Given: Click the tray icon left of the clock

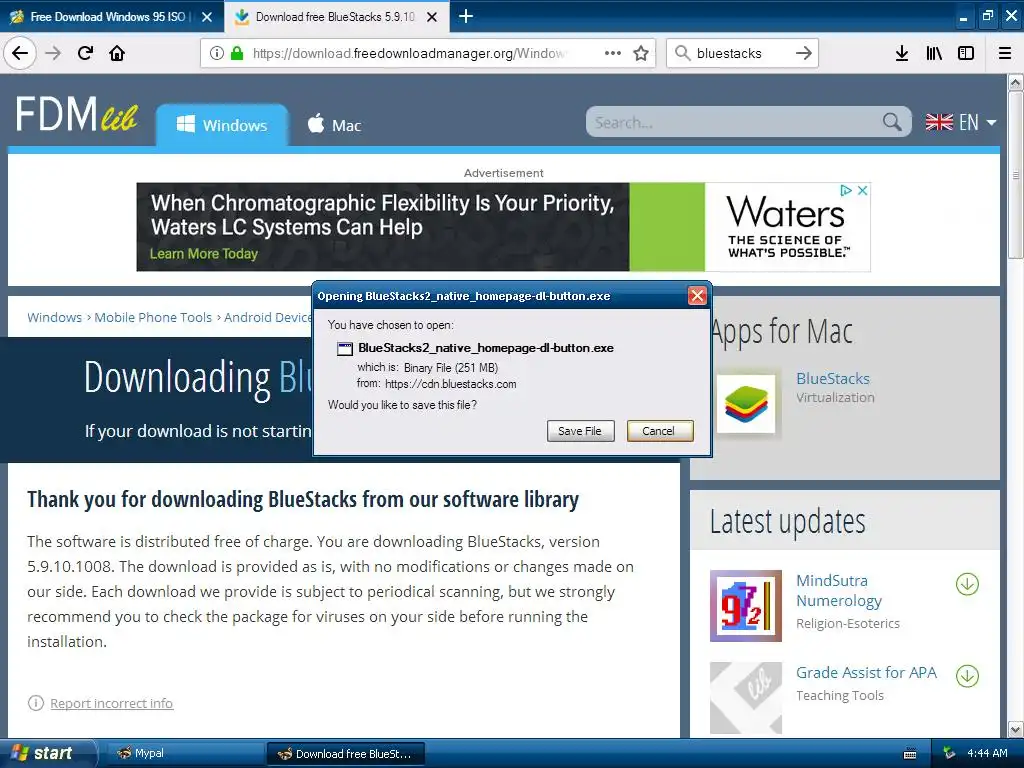Looking at the screenshot, I should [949, 753].
